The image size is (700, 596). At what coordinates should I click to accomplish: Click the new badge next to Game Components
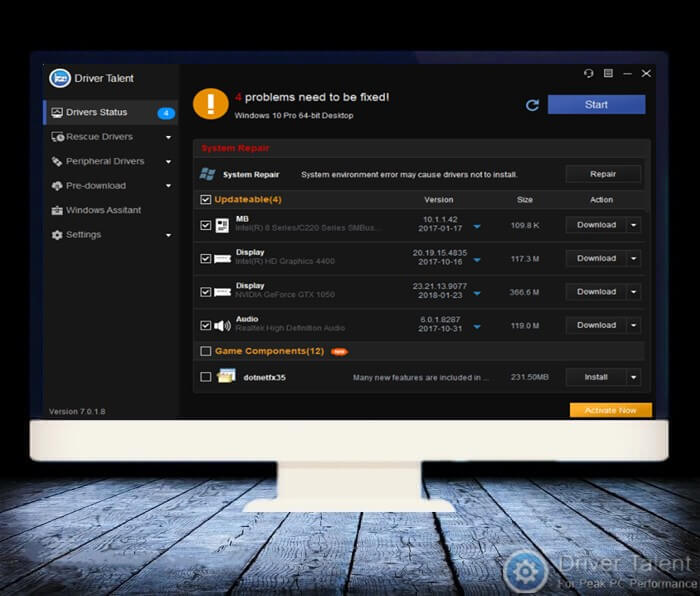click(x=339, y=352)
